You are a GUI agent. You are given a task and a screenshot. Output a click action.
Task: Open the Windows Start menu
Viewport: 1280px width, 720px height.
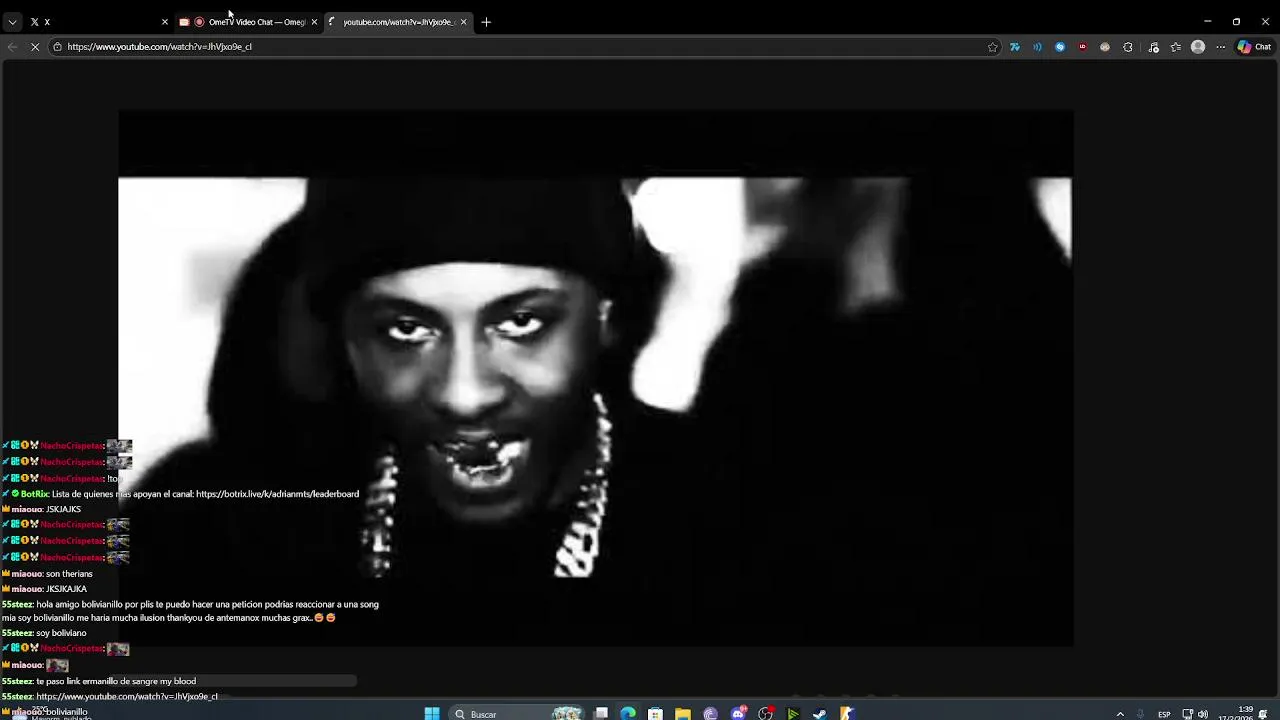(x=432, y=714)
